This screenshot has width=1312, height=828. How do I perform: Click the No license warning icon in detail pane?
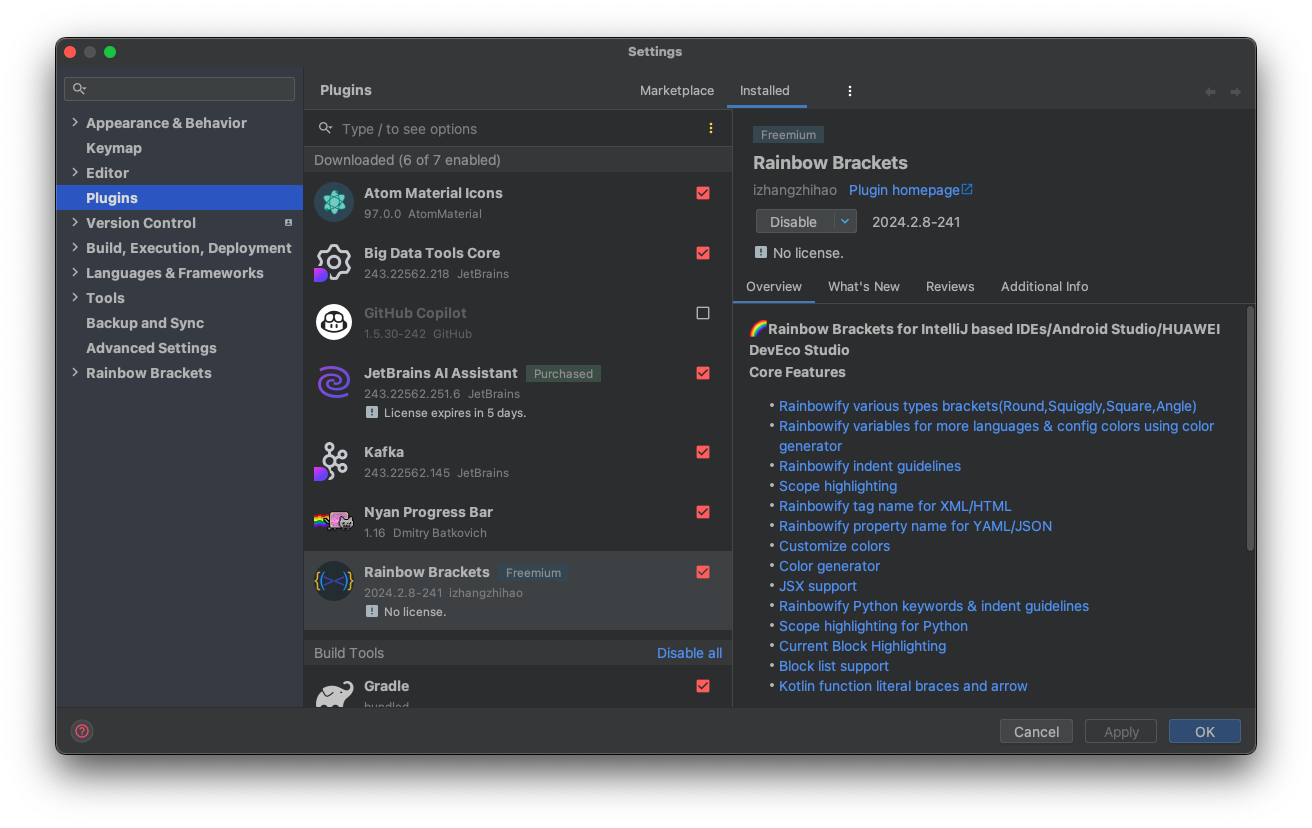tap(761, 252)
